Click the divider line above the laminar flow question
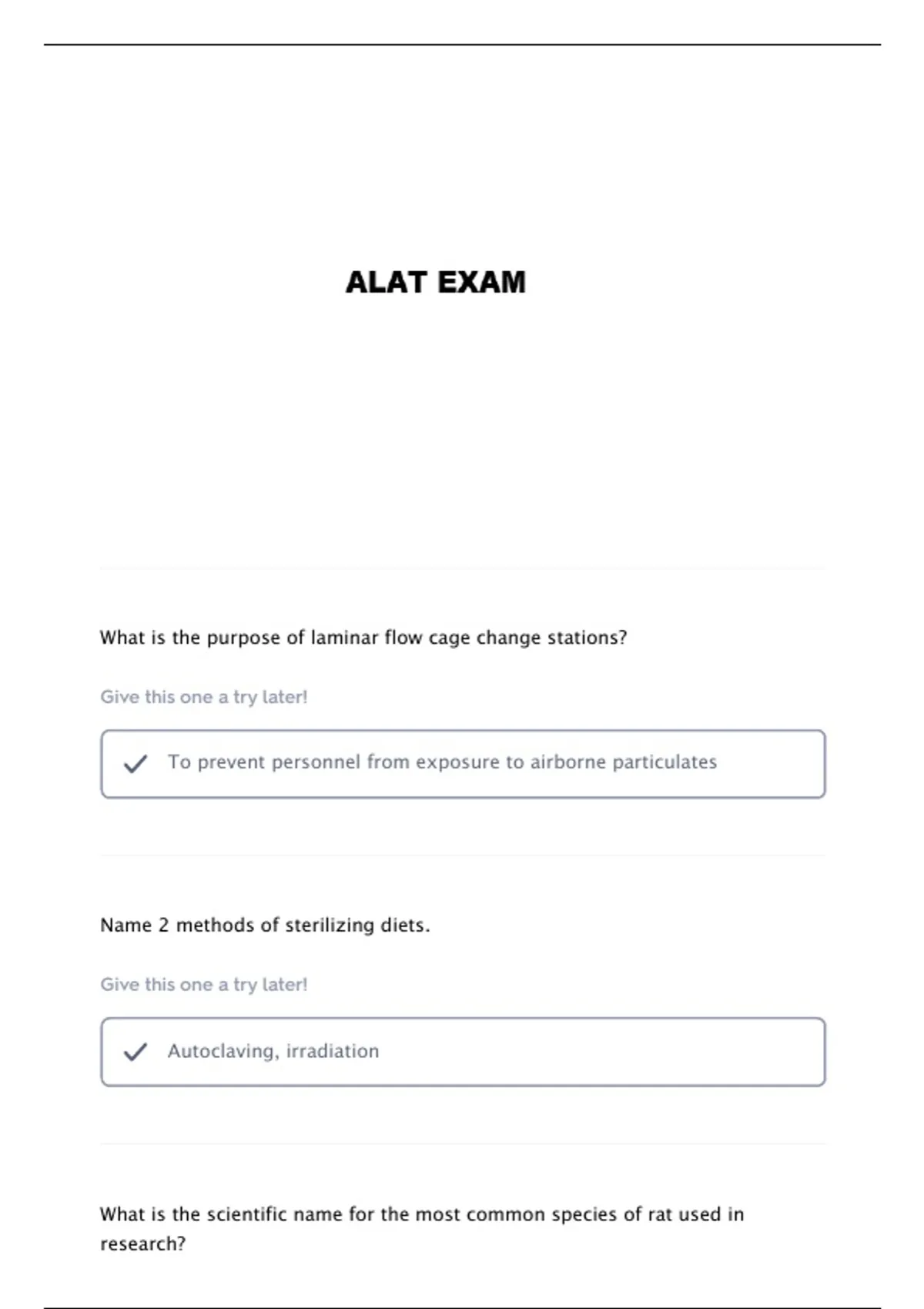 click(462, 568)
